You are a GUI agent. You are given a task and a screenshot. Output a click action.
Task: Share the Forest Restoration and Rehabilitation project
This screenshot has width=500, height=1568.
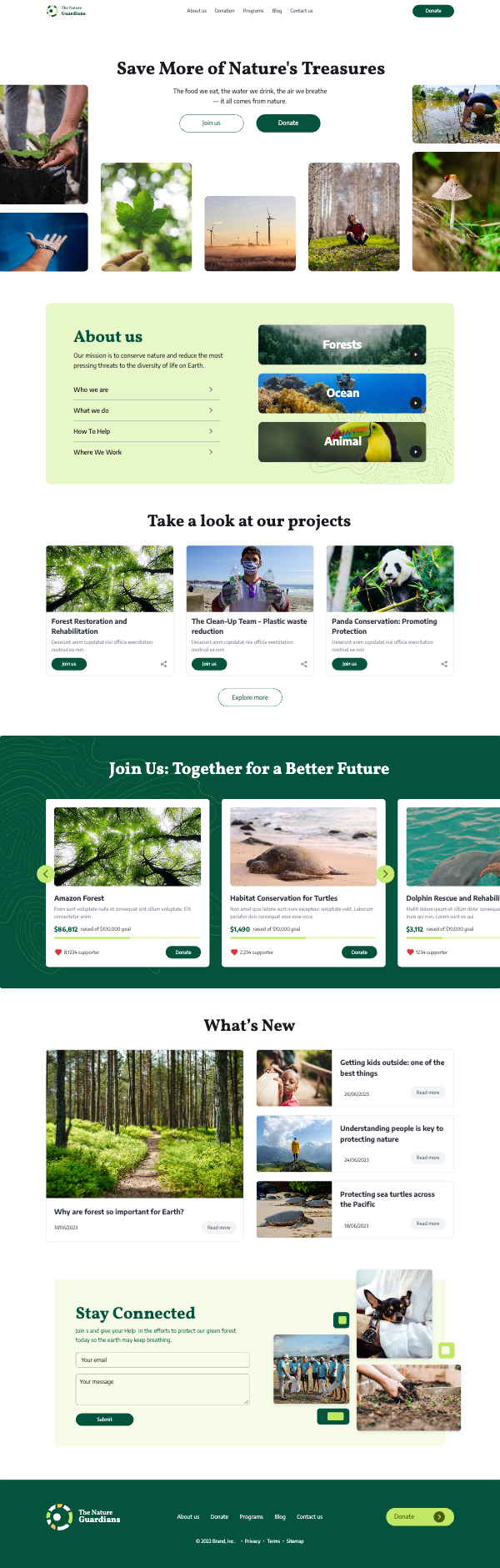coord(163,664)
